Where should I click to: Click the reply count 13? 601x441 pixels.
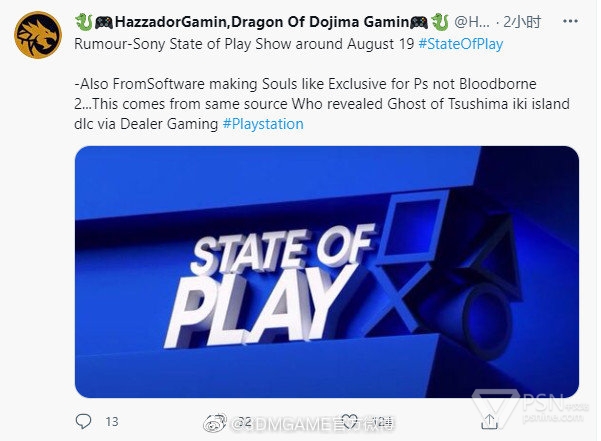(111, 421)
